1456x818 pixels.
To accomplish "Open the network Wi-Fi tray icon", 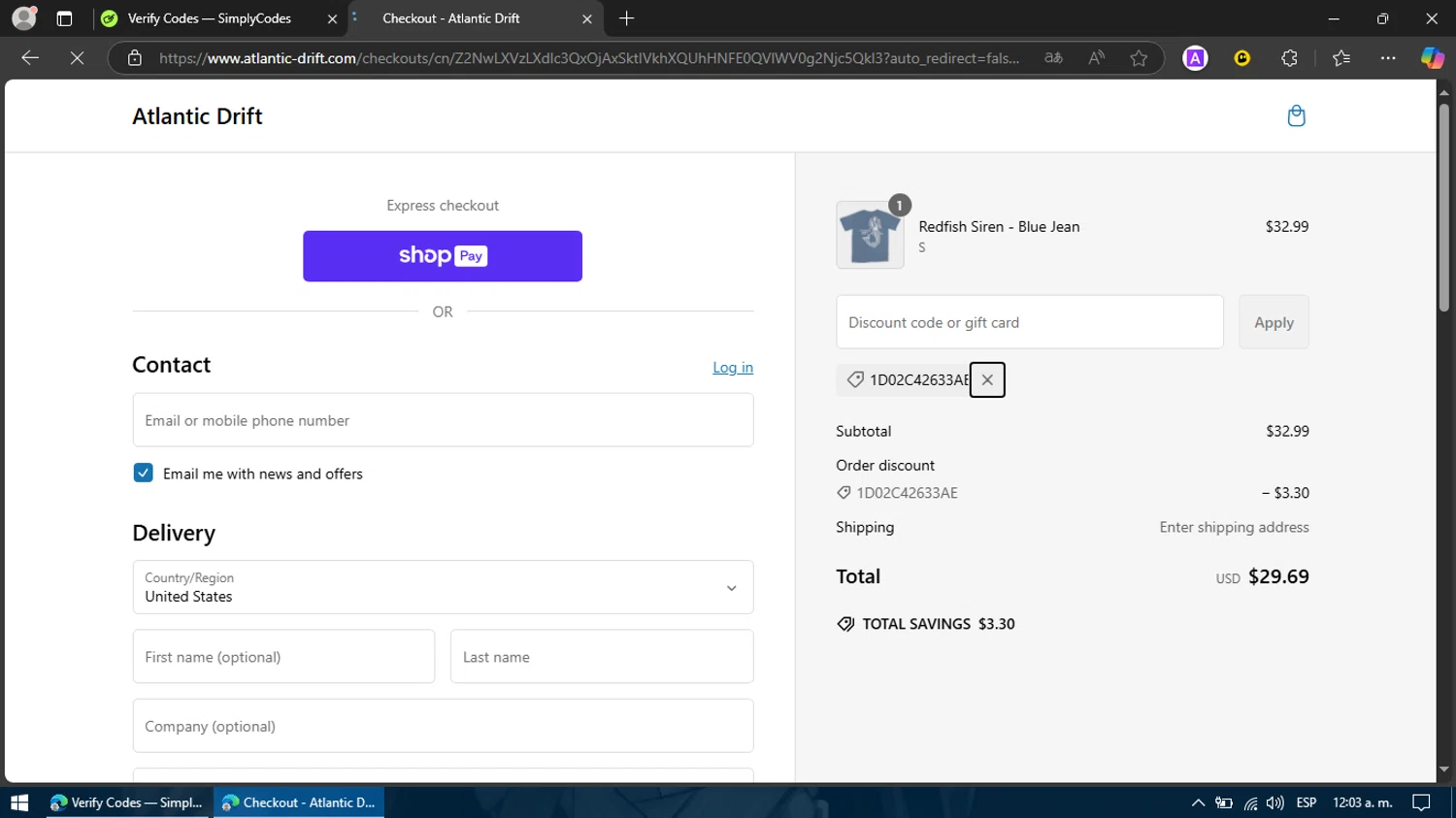I will [x=1250, y=802].
